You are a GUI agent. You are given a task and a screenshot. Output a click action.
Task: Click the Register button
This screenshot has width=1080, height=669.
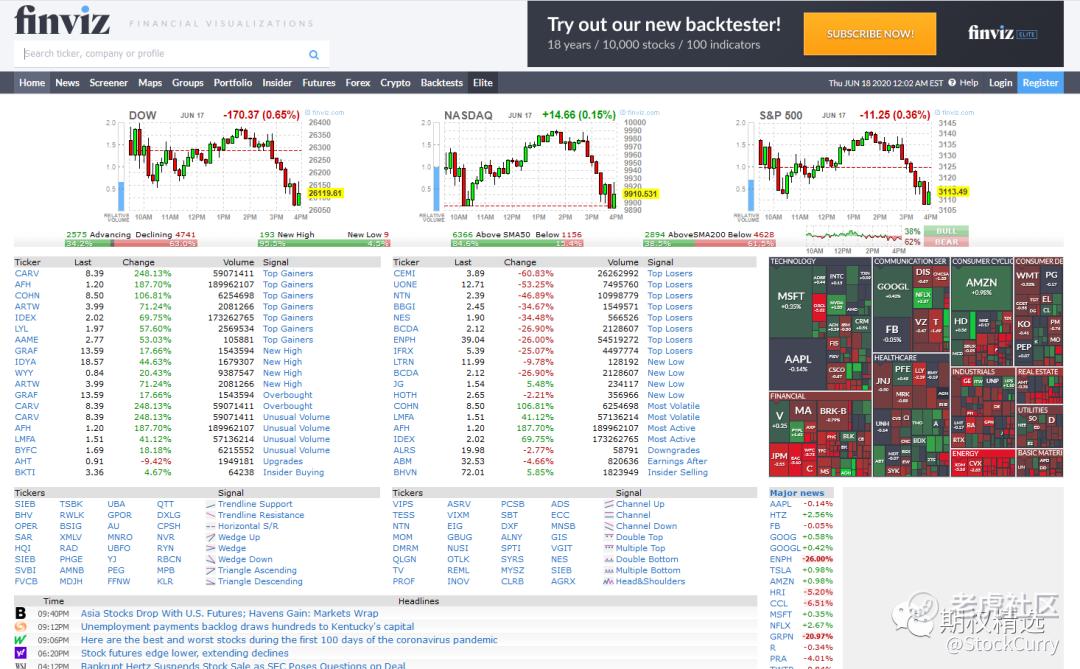point(1040,83)
